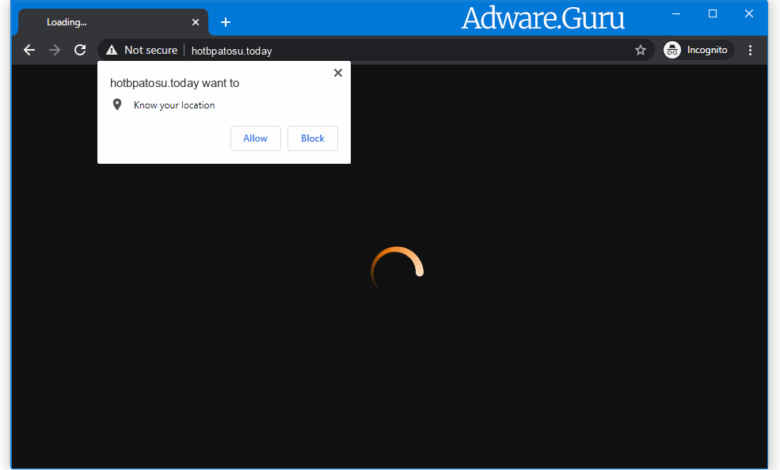Reload the current page
This screenshot has height=470, width=780.
(x=80, y=50)
